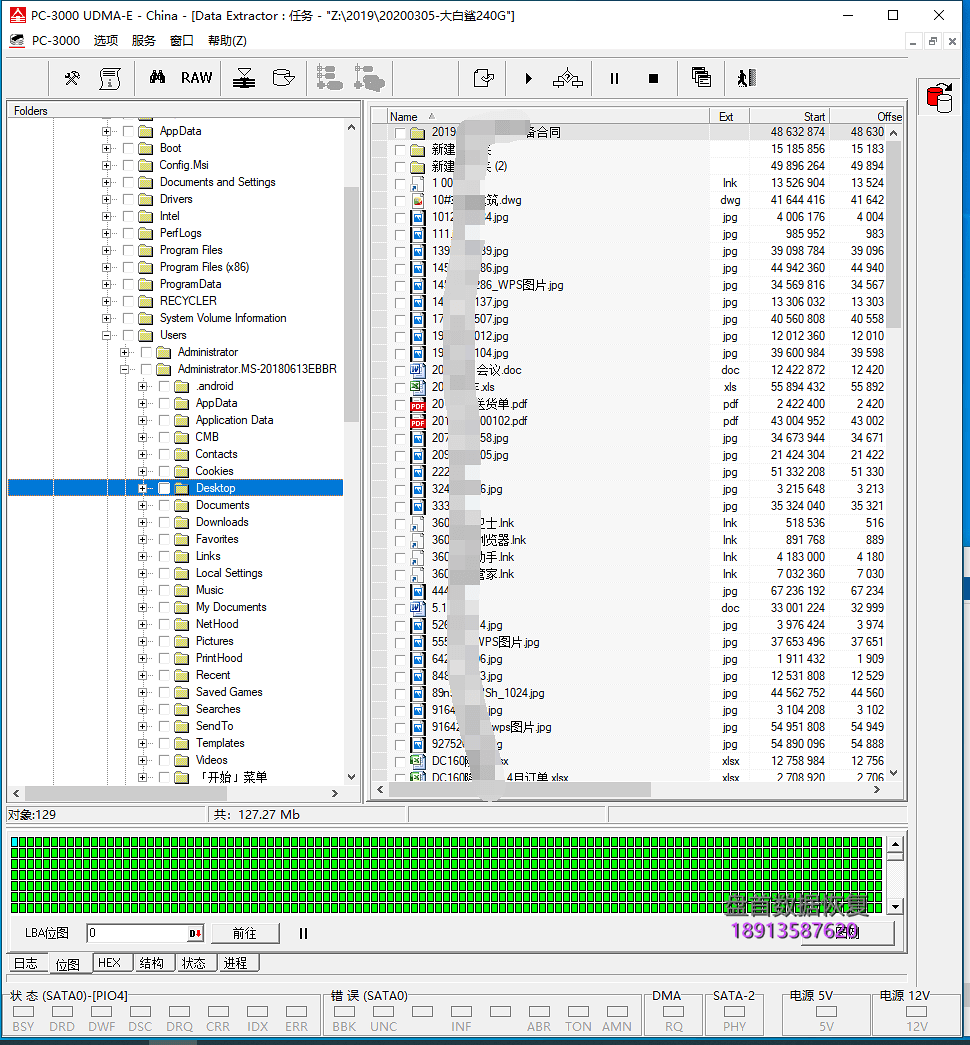970x1045 pixels.
Task: Collapse the Administrator.MS-20180613EBBR node
Action: tap(124, 369)
